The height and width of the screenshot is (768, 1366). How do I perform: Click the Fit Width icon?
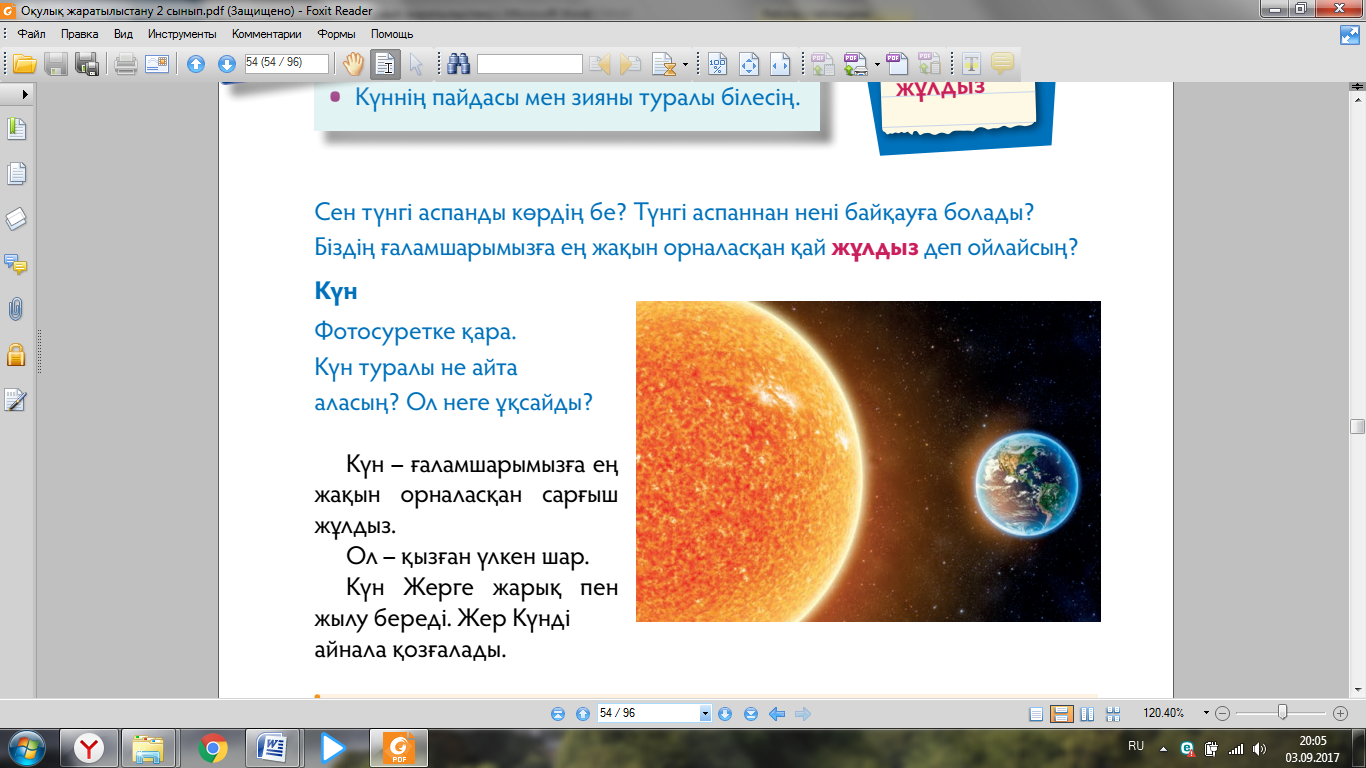[x=780, y=64]
